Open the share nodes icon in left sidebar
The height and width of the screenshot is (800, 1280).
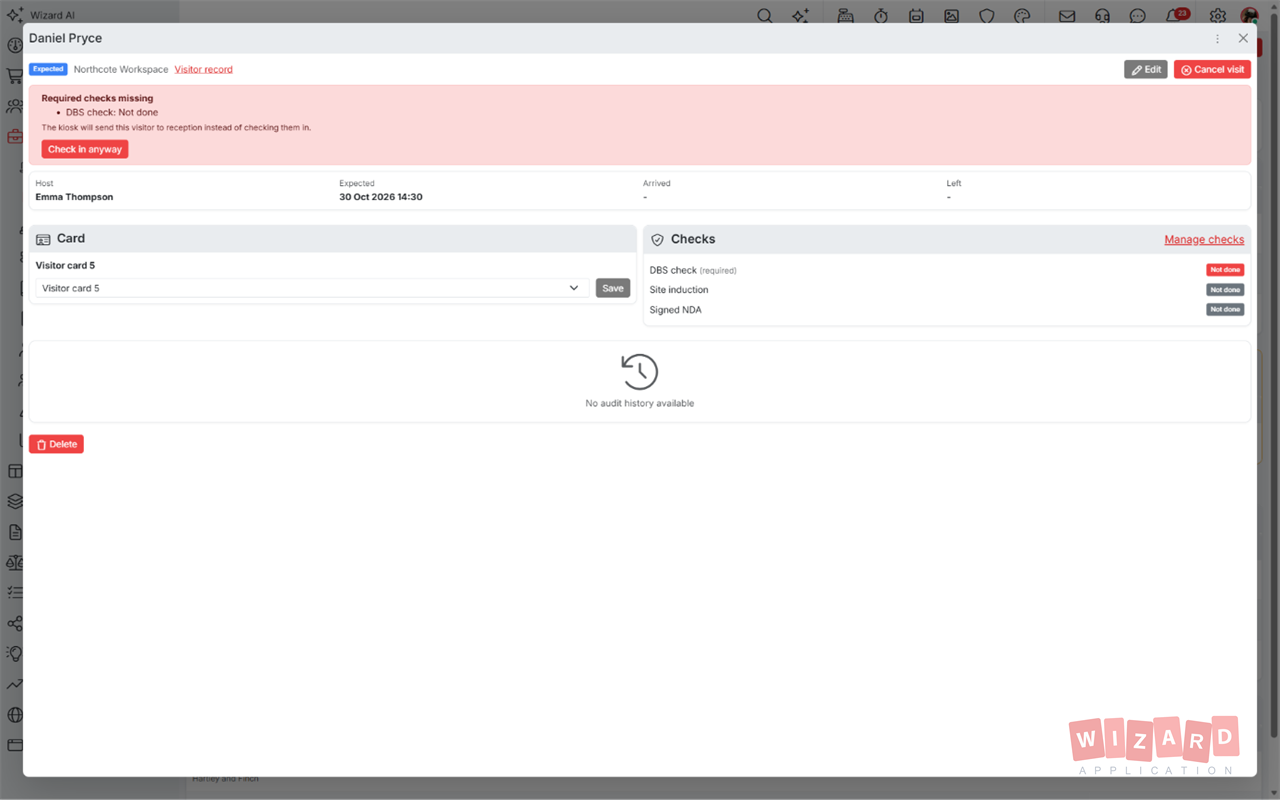tap(15, 624)
